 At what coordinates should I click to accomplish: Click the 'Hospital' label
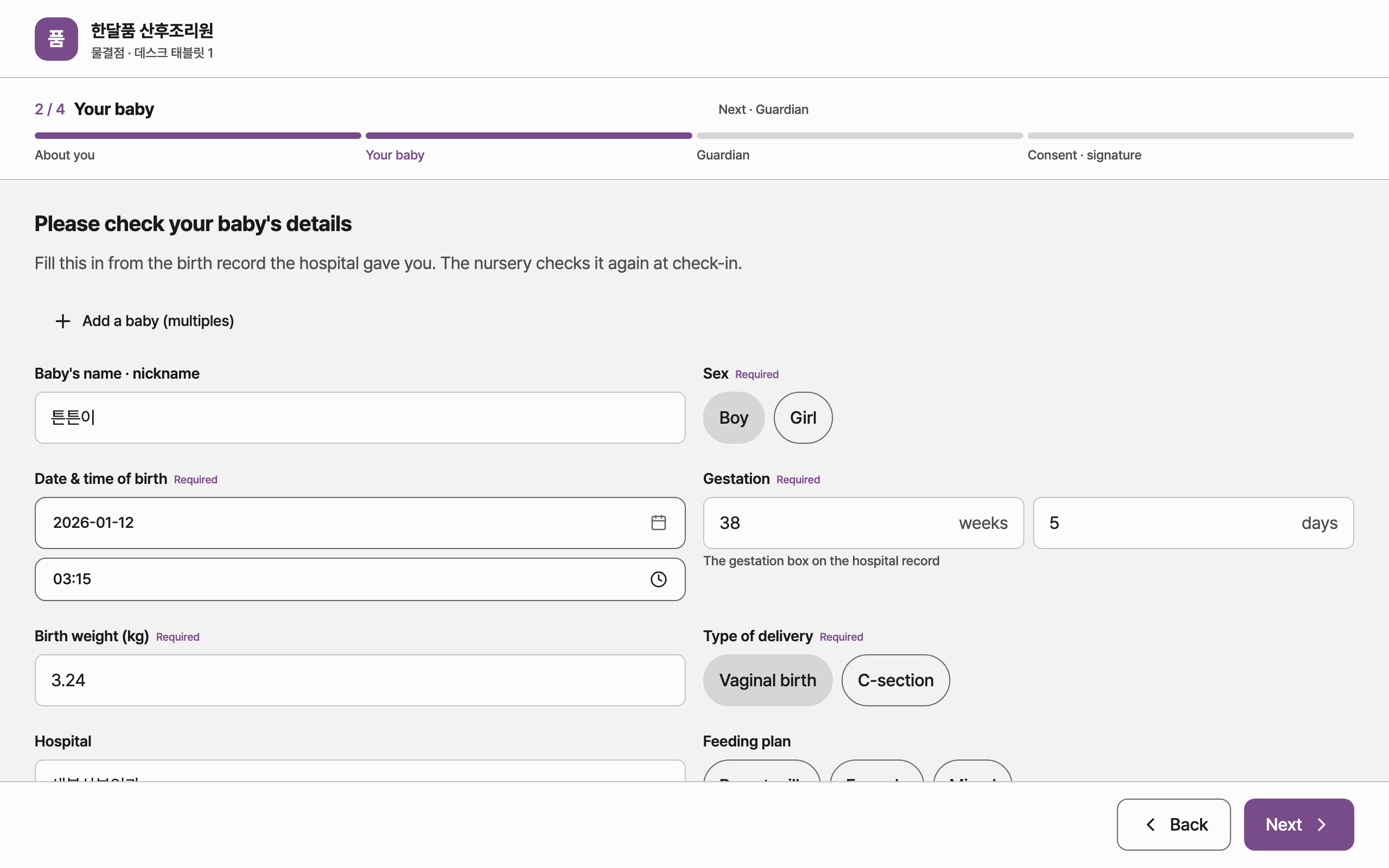(x=62, y=741)
